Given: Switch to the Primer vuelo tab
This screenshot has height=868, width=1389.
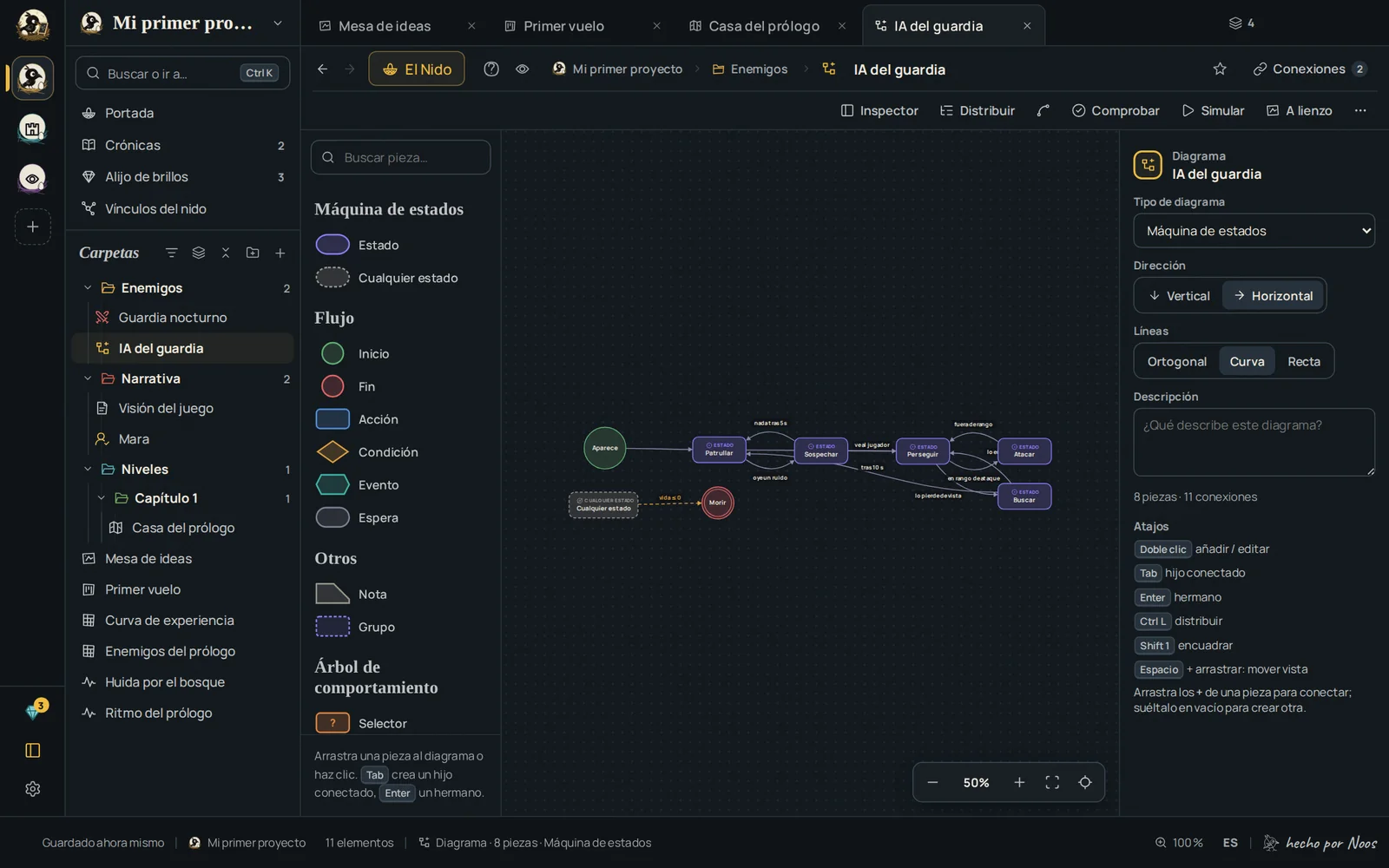Looking at the screenshot, I should 563,26.
